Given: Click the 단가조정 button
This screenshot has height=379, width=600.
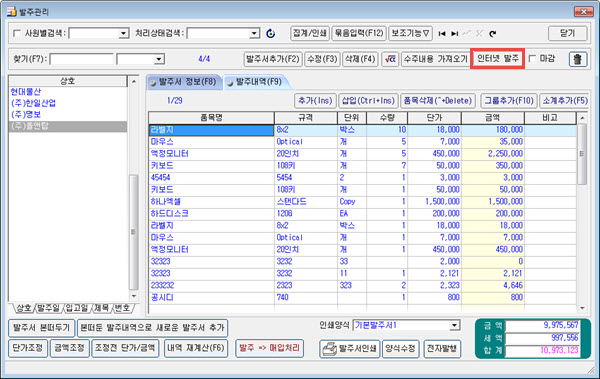Looking at the screenshot, I should coord(28,348).
